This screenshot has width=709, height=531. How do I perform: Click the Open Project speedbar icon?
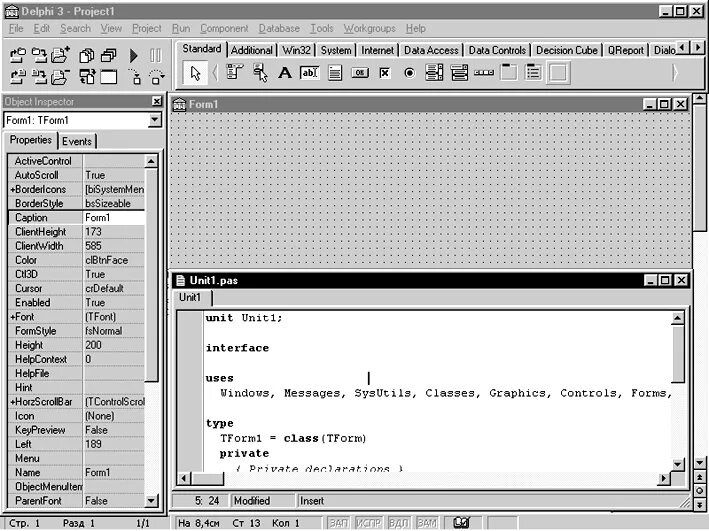(x=18, y=55)
